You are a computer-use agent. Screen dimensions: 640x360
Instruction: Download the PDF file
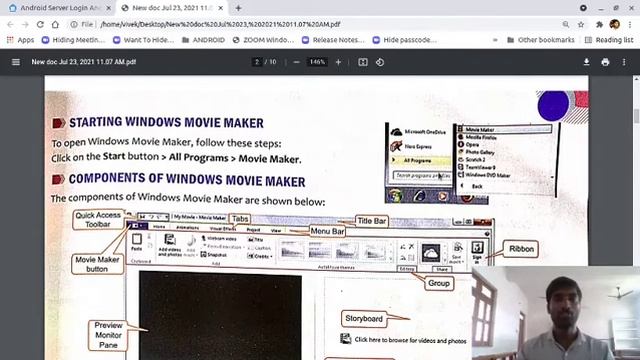pos(586,62)
